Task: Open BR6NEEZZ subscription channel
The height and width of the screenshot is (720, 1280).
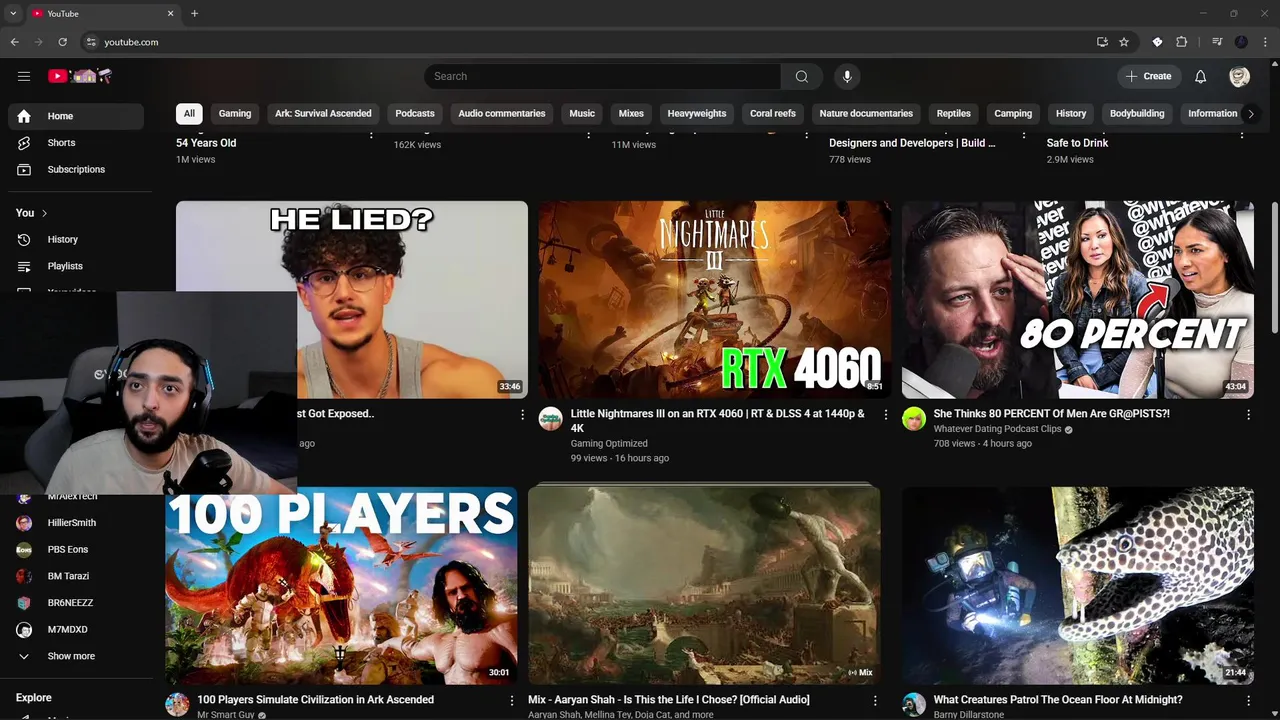Action: point(76,603)
